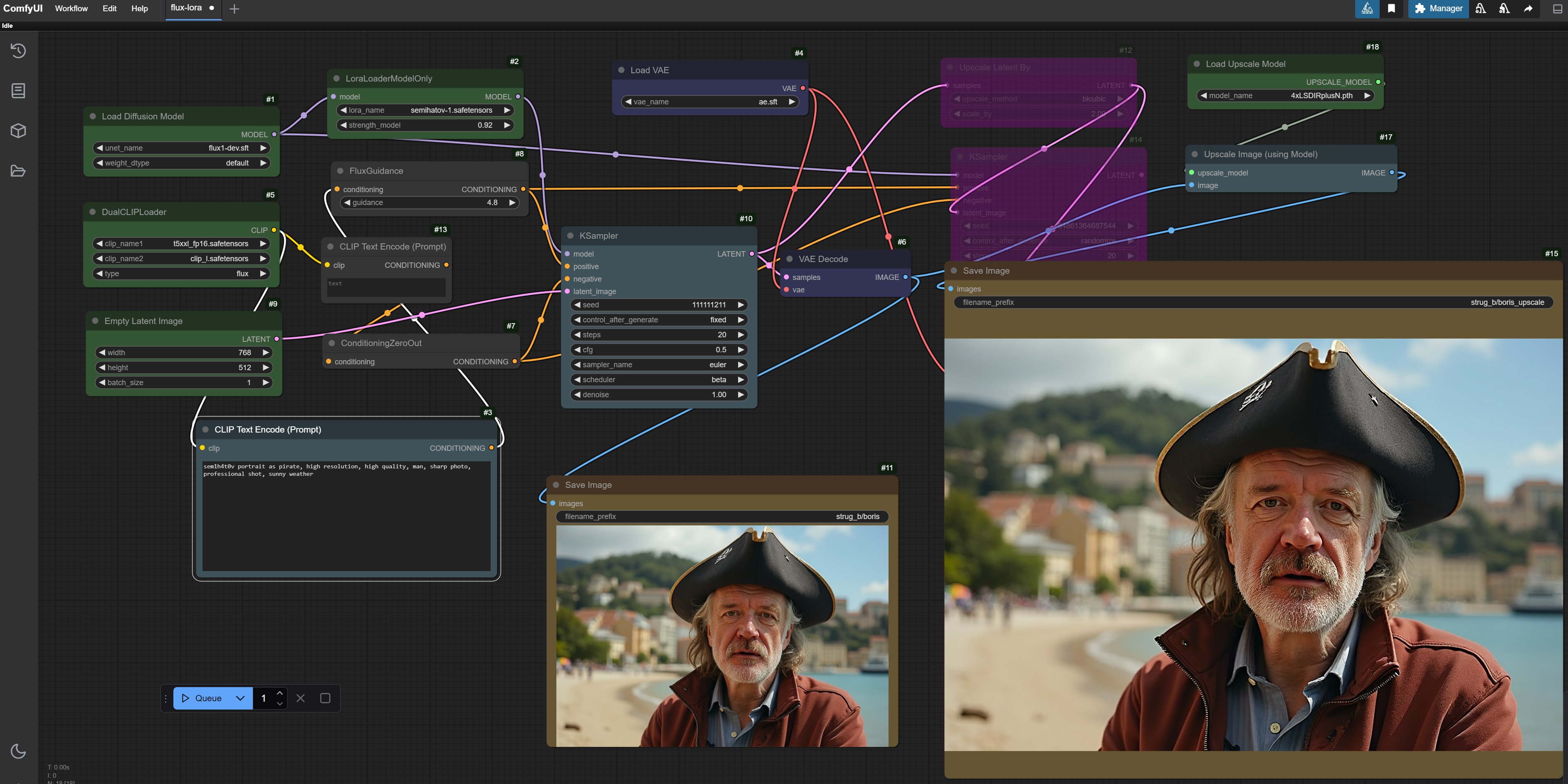Viewport: 1568px width, 784px height.
Task: Collapse the LoraLoaderModelOnly node
Action: pyautogui.click(x=337, y=79)
